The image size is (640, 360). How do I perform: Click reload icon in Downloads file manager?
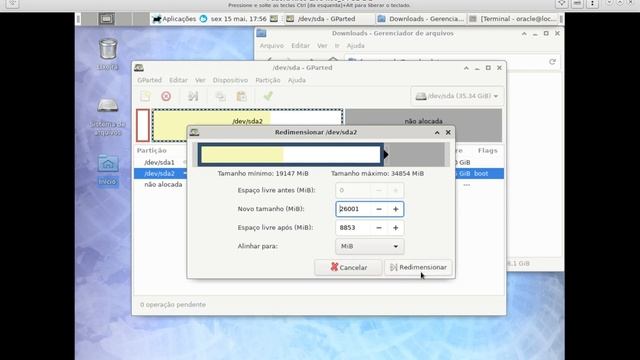[552, 62]
